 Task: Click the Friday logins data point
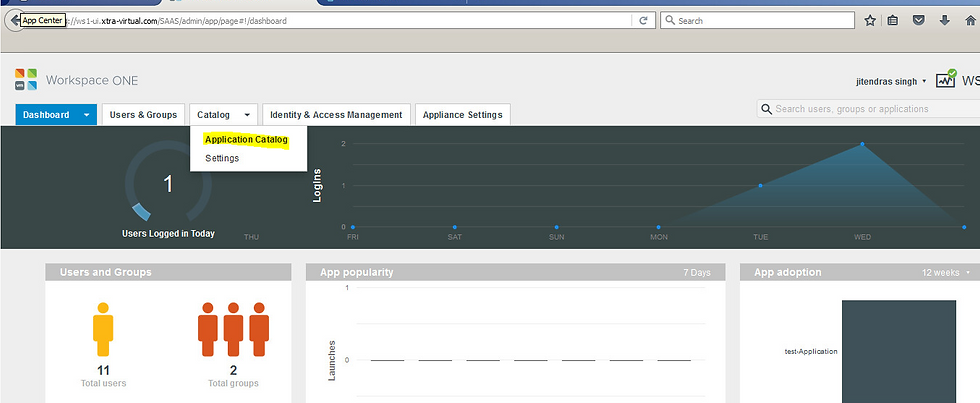click(x=352, y=227)
